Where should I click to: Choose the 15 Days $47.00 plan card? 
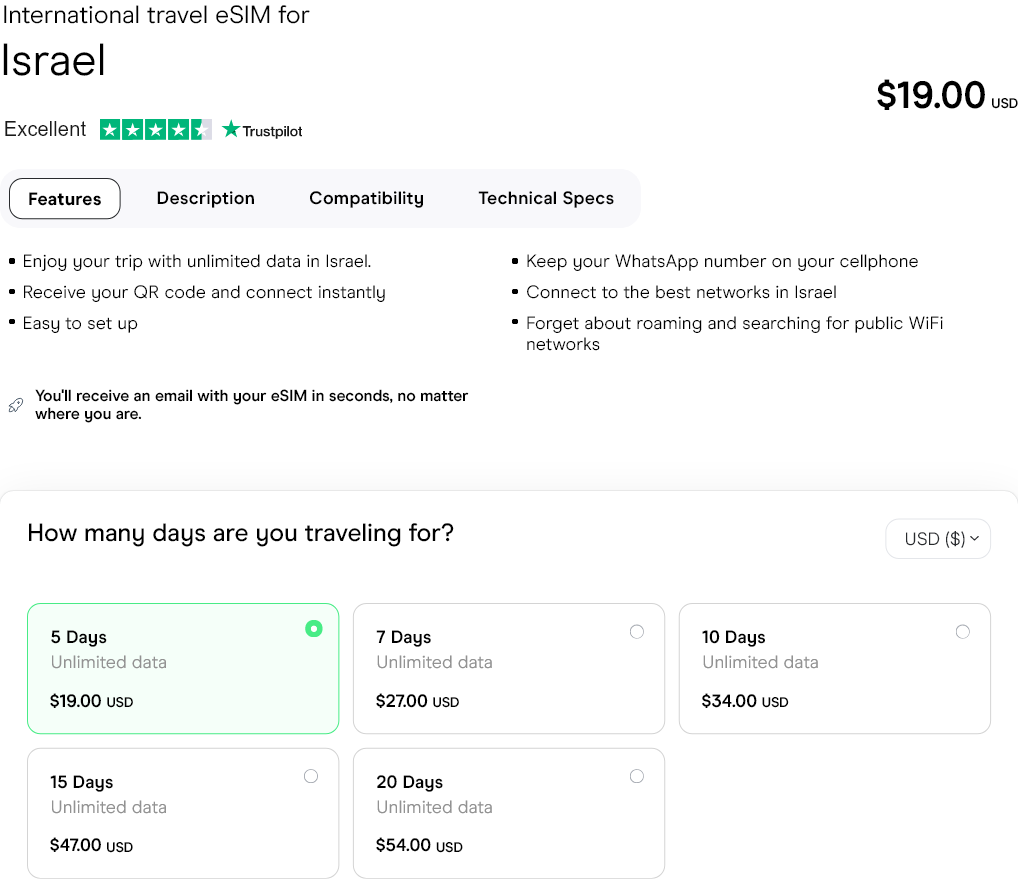pyautogui.click(x=182, y=813)
